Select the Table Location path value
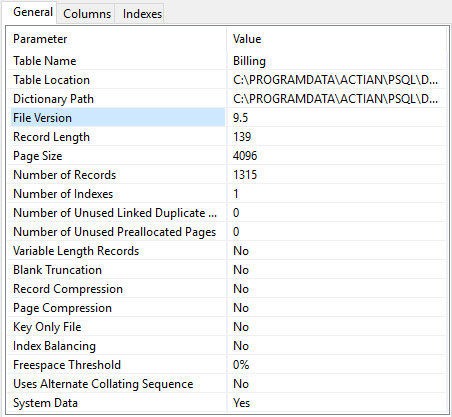452x417 pixels. pyautogui.click(x=335, y=80)
